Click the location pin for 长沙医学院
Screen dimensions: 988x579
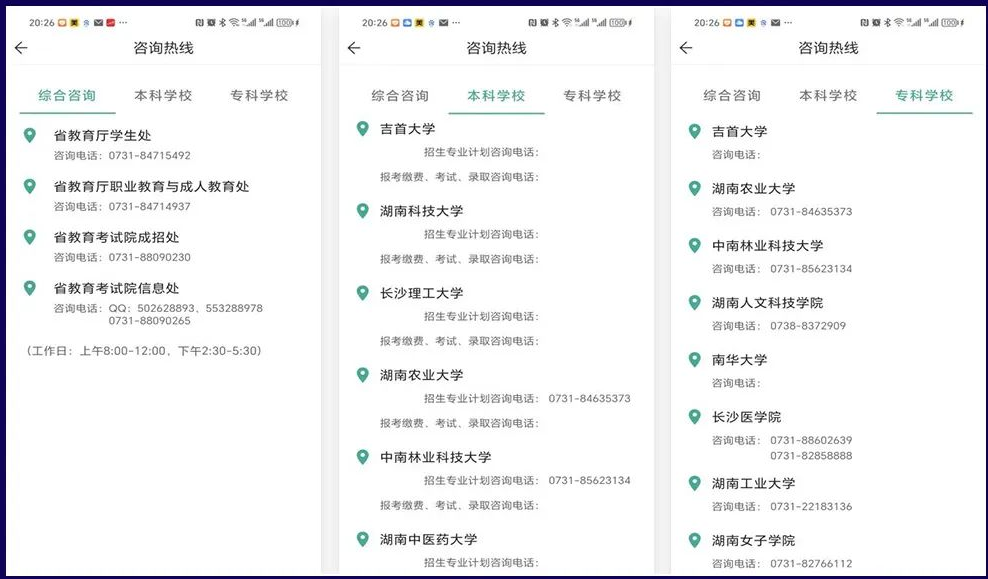click(x=694, y=418)
